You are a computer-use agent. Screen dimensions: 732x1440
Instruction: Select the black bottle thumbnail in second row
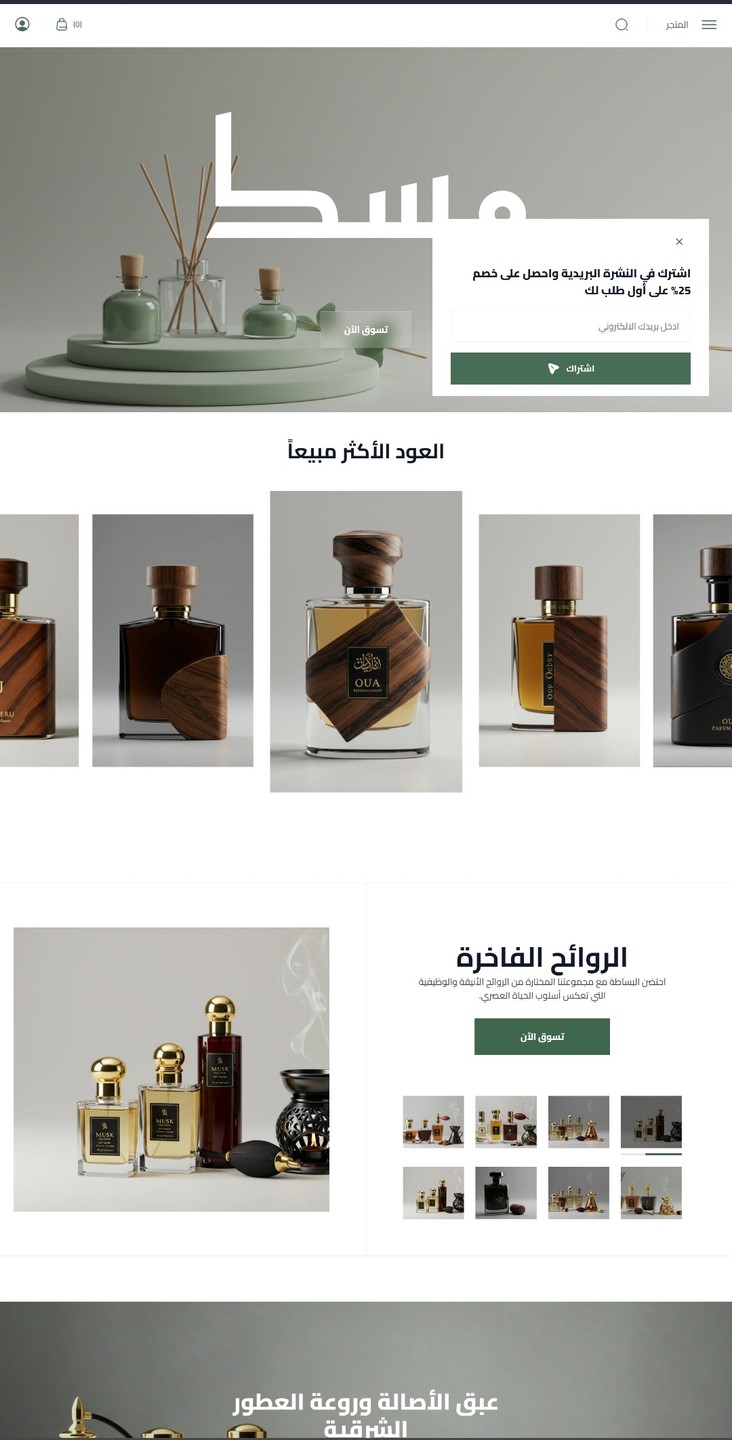pos(506,1193)
